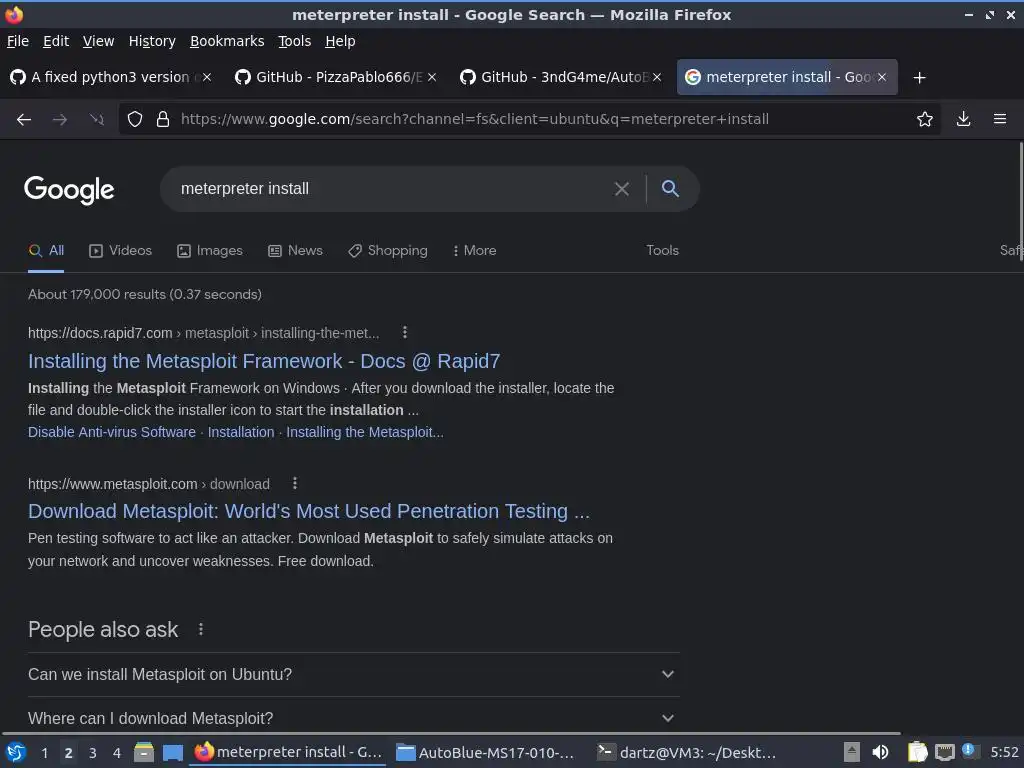1024x768 pixels.
Task: Open options for the metasploit.com result
Action: point(295,483)
